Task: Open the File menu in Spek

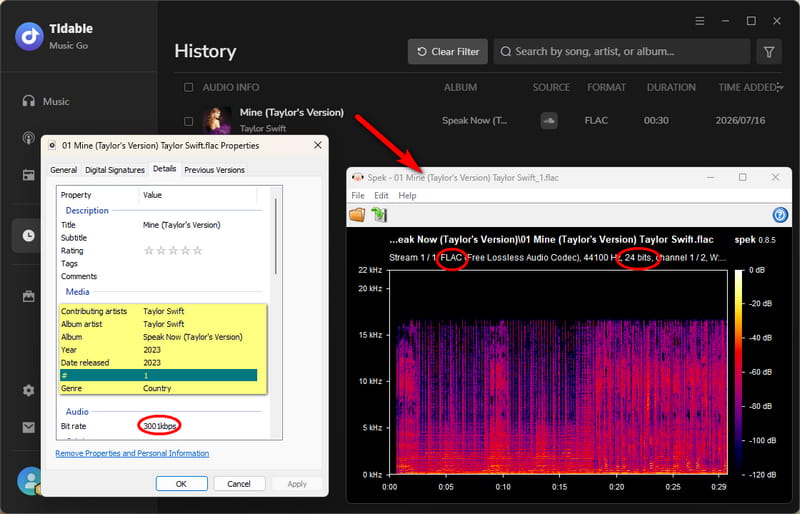Action: pos(358,195)
